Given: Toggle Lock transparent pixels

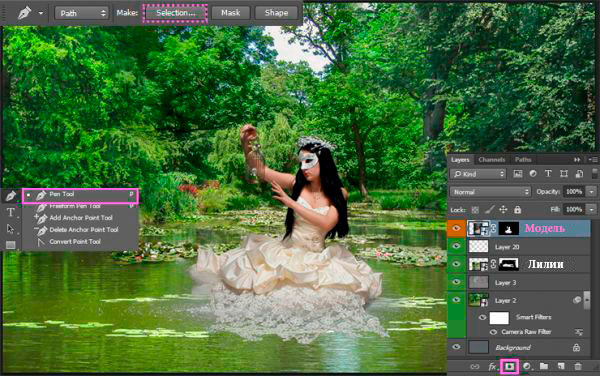Looking at the screenshot, I should pyautogui.click(x=475, y=210).
